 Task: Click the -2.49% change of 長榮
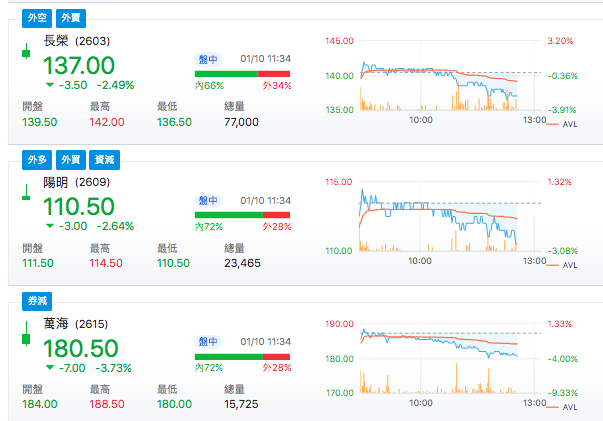tap(115, 85)
